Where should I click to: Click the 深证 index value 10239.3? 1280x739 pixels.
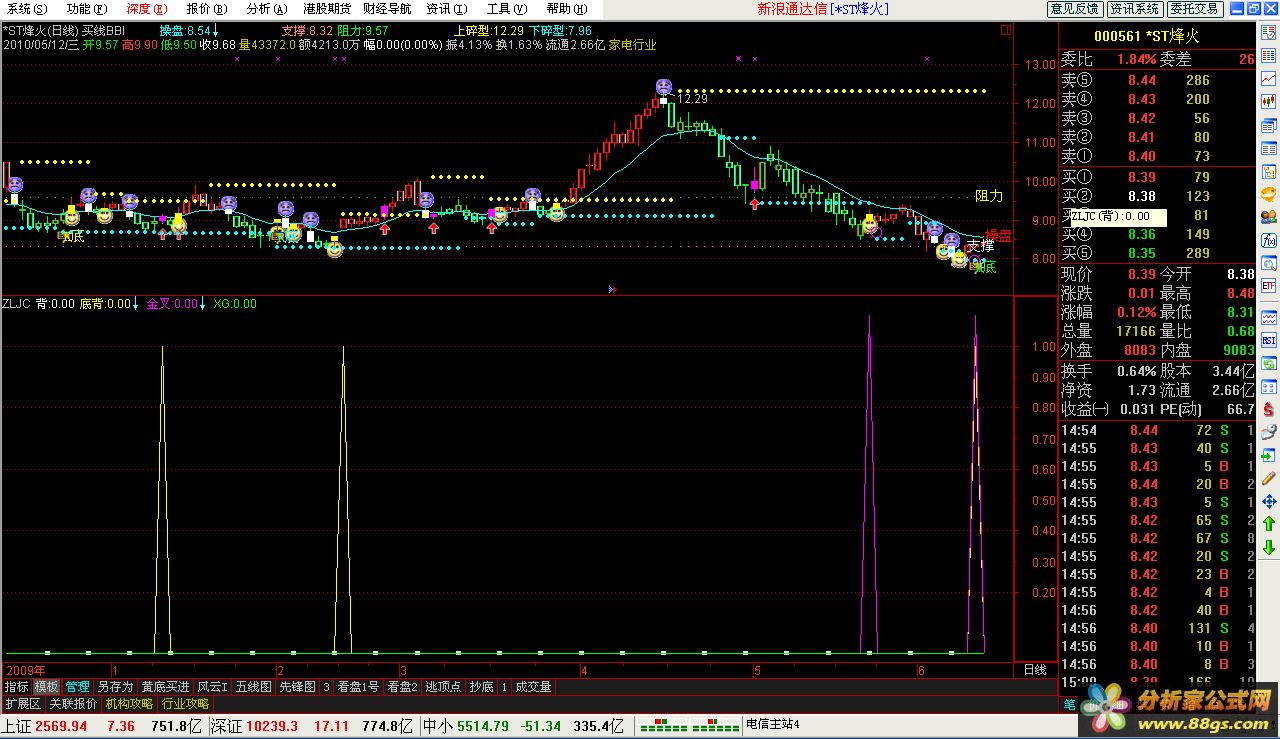click(272, 726)
